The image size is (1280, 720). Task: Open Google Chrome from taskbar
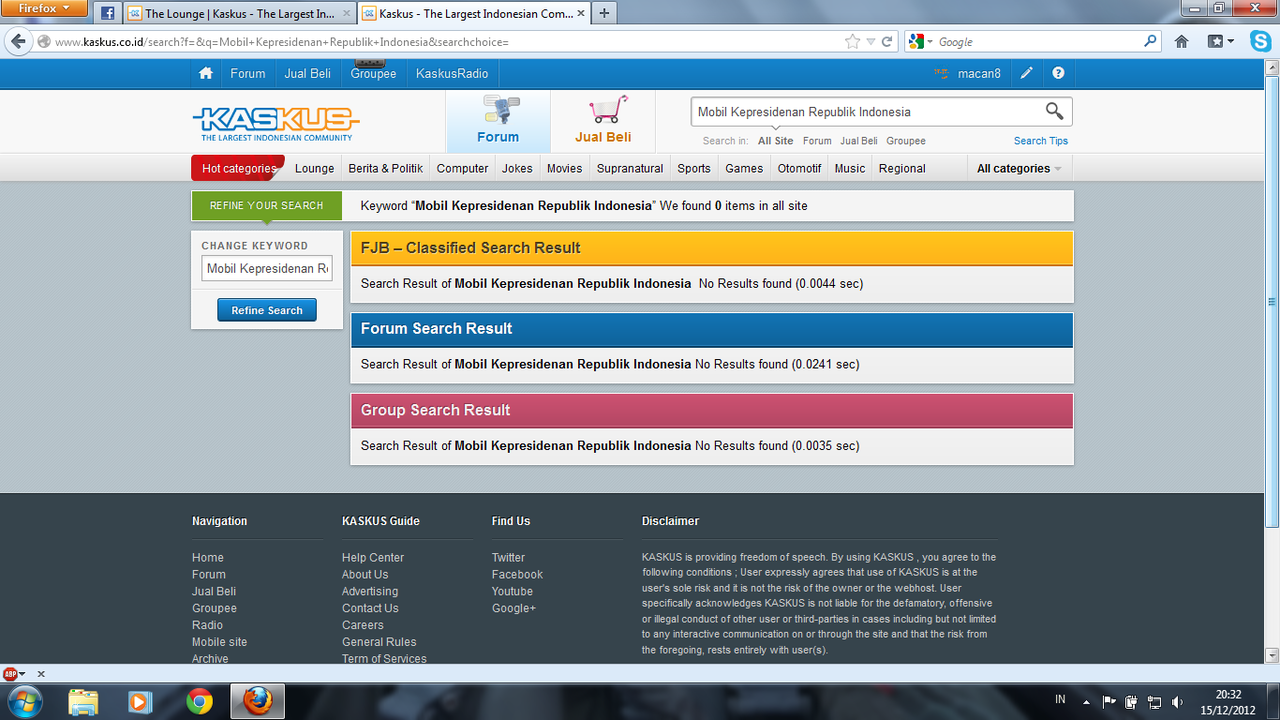pyautogui.click(x=199, y=702)
